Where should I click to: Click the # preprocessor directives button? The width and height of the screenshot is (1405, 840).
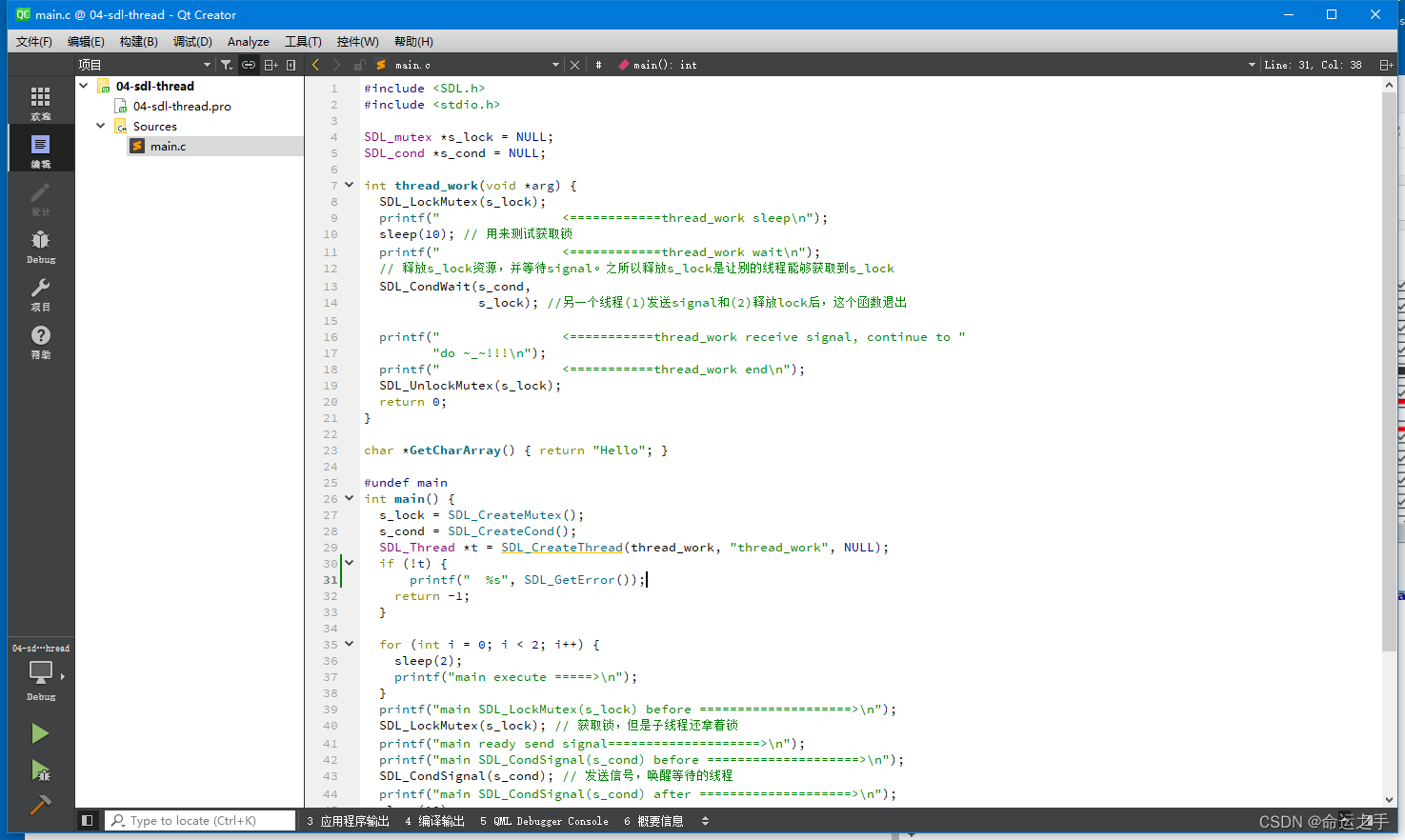pyautogui.click(x=598, y=65)
